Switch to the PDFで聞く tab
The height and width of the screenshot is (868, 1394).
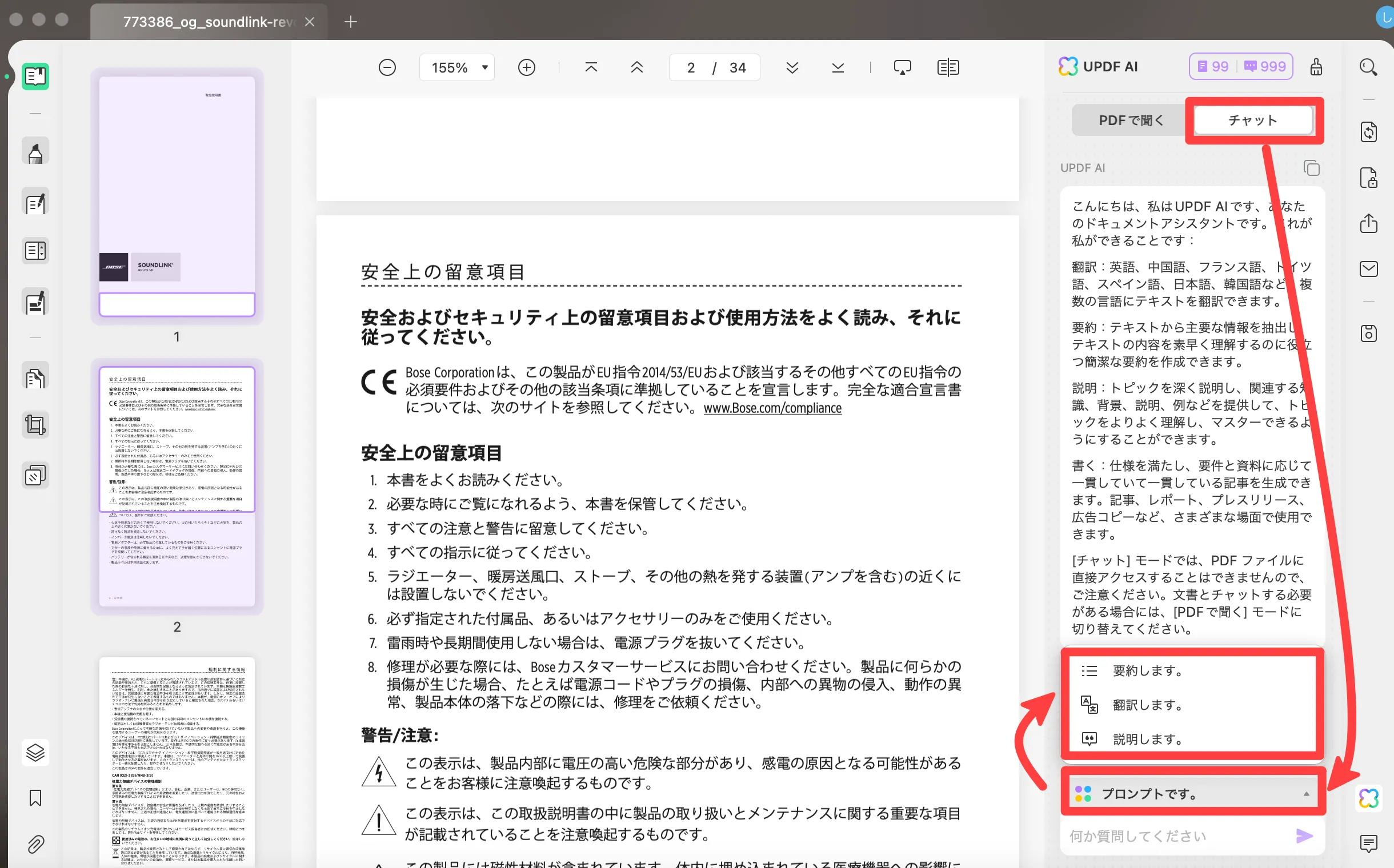click(x=1131, y=120)
